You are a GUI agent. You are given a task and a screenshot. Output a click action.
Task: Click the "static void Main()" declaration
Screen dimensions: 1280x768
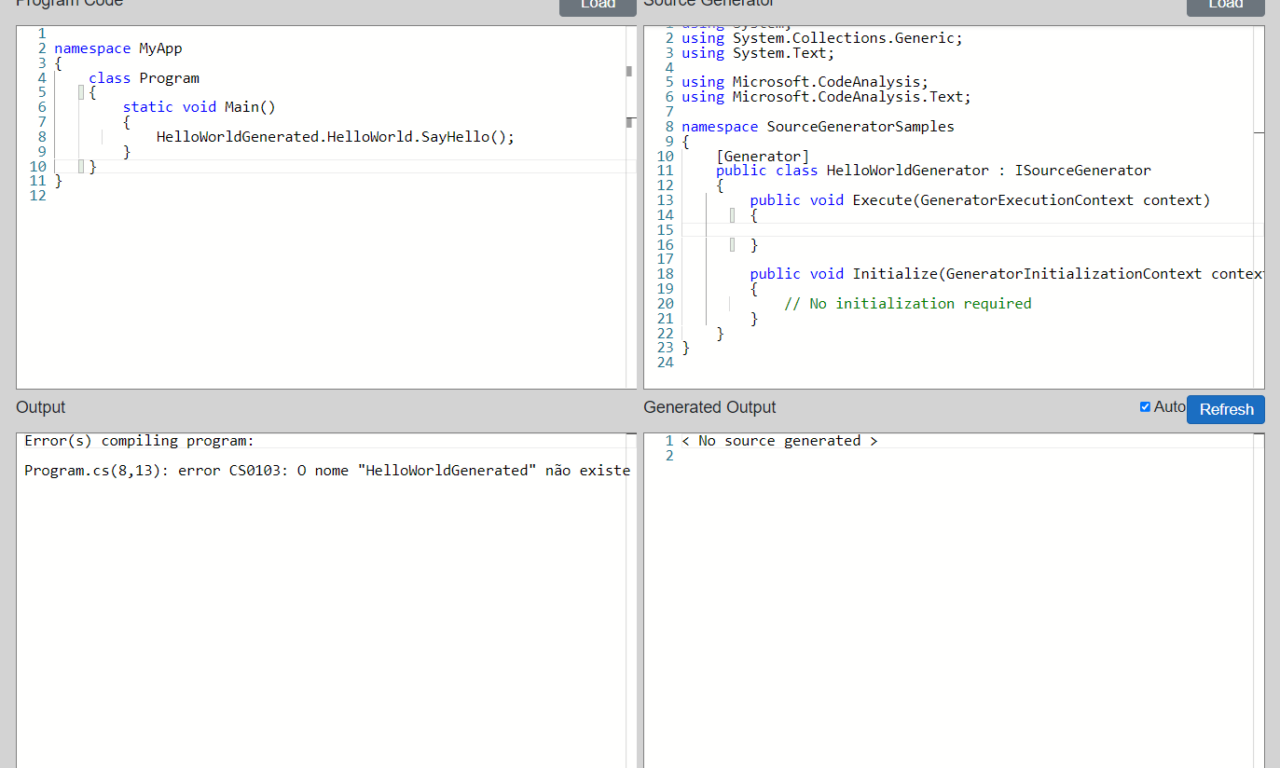pos(199,107)
